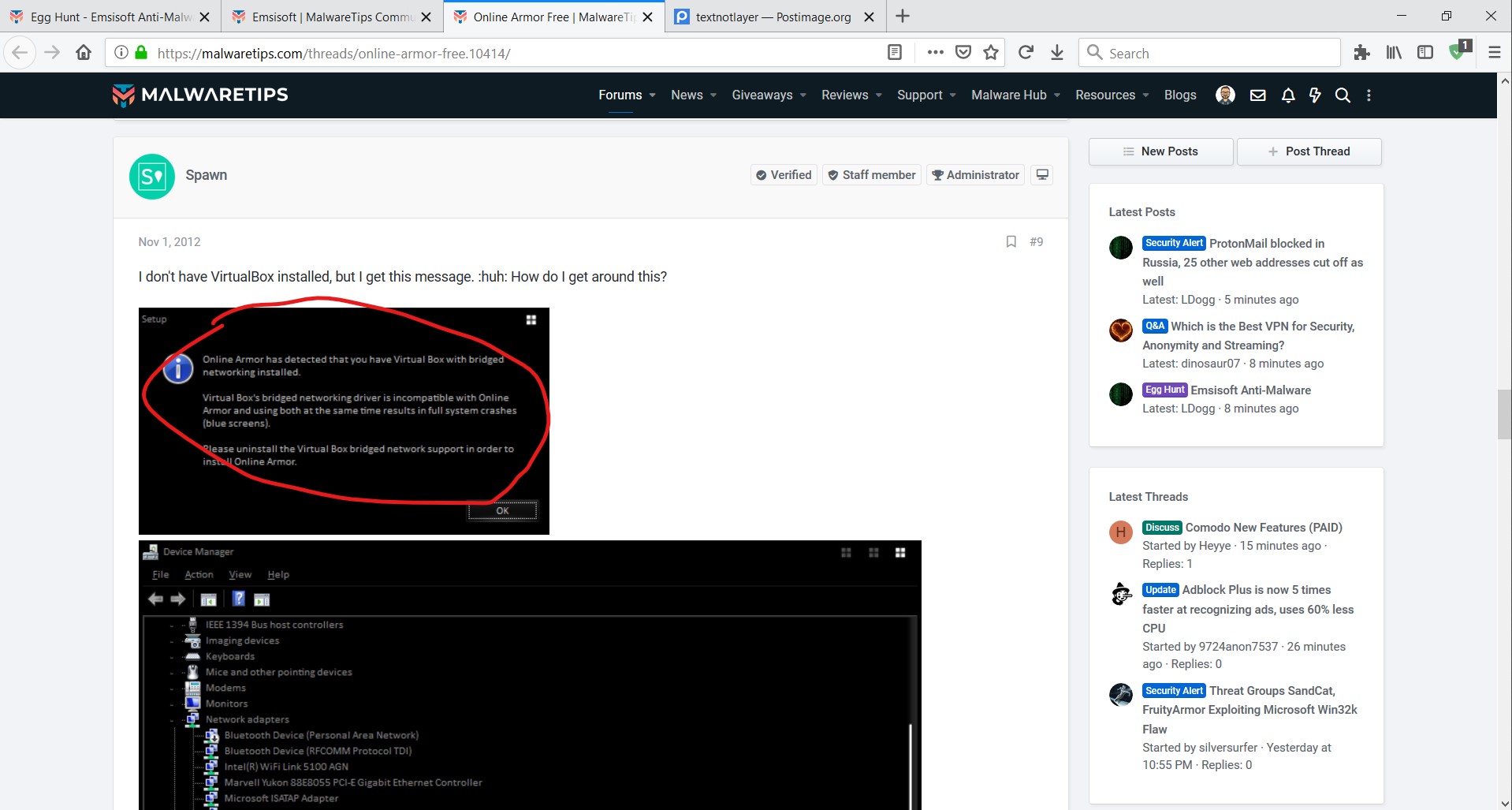Show site information icon in address bar
This screenshot has height=810, width=1512.
[x=121, y=53]
